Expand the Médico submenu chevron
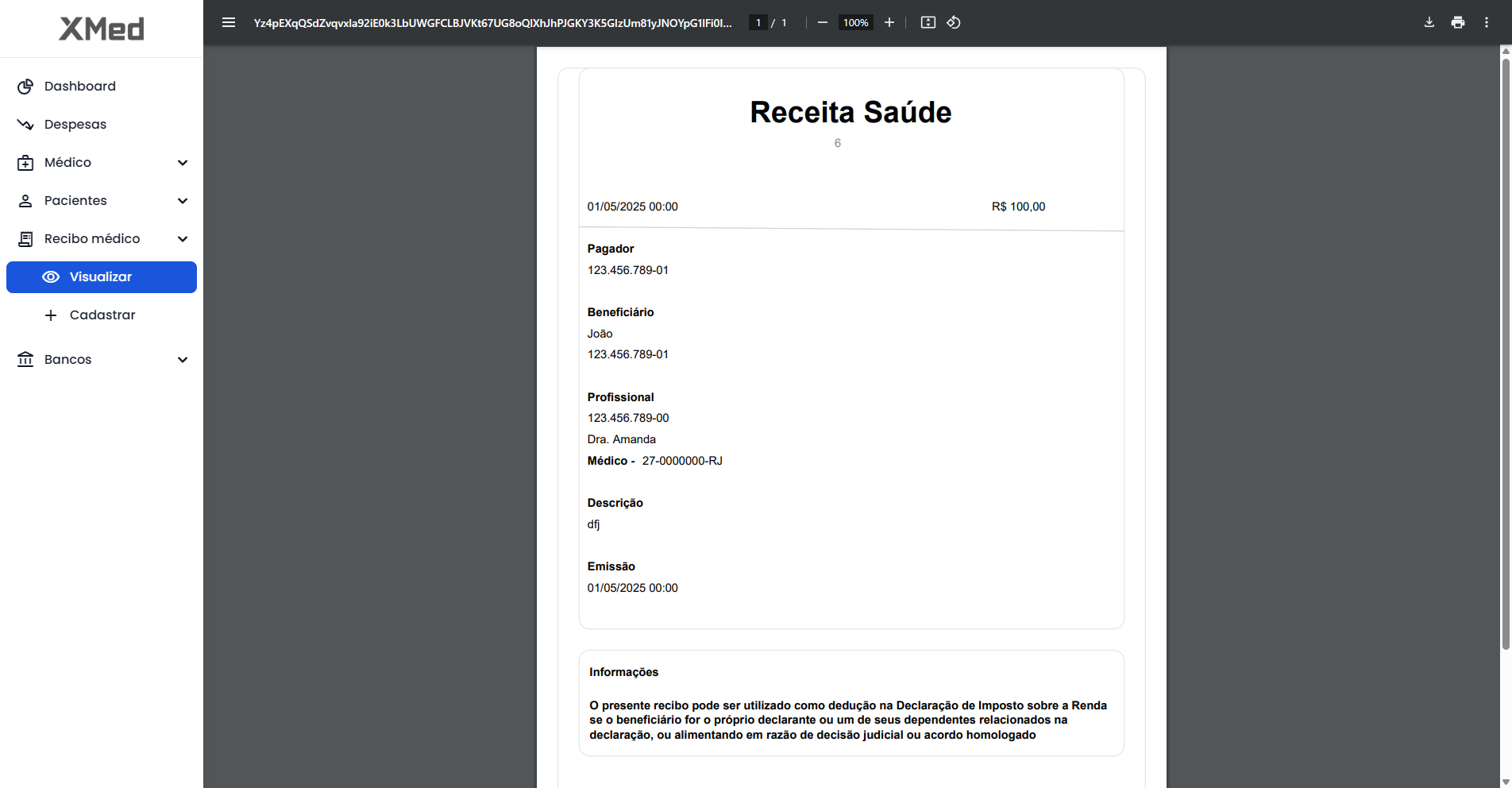 tap(183, 163)
